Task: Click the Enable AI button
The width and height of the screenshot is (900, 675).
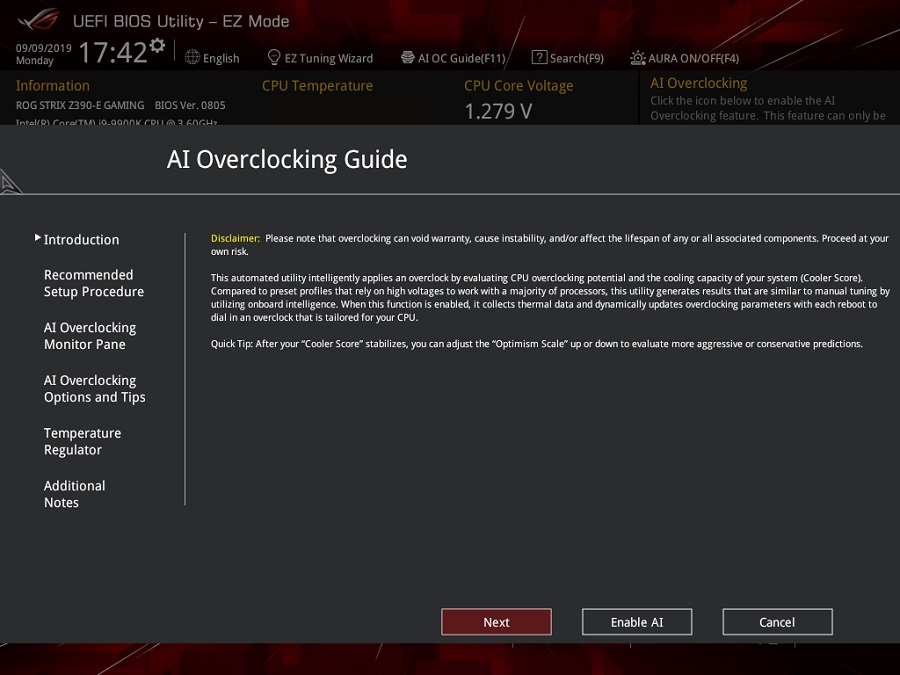Action: click(637, 622)
